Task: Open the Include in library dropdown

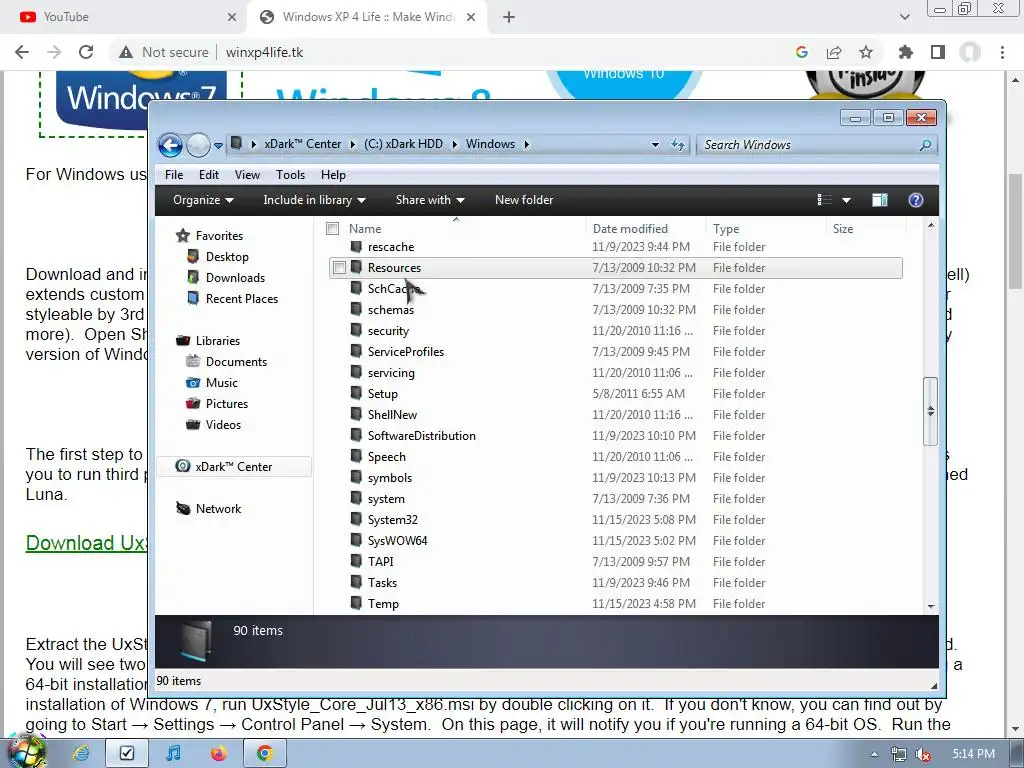Action: [x=314, y=200]
